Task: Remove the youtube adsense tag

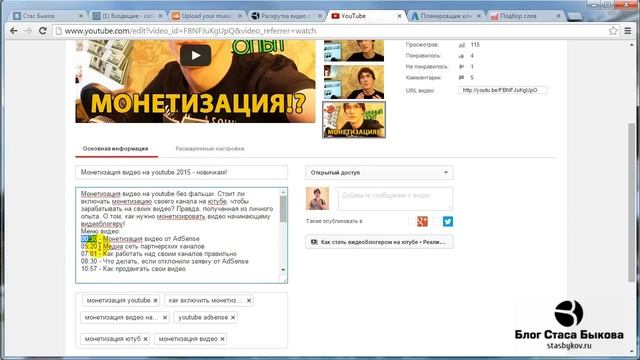Action: click(x=233, y=318)
